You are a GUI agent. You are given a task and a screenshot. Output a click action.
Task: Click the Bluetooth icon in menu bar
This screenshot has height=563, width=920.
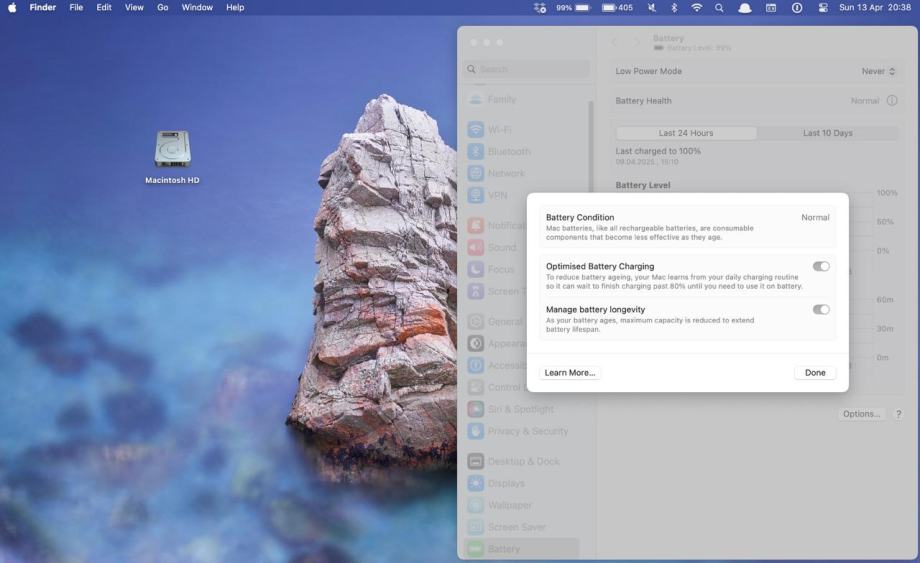tap(674, 7)
